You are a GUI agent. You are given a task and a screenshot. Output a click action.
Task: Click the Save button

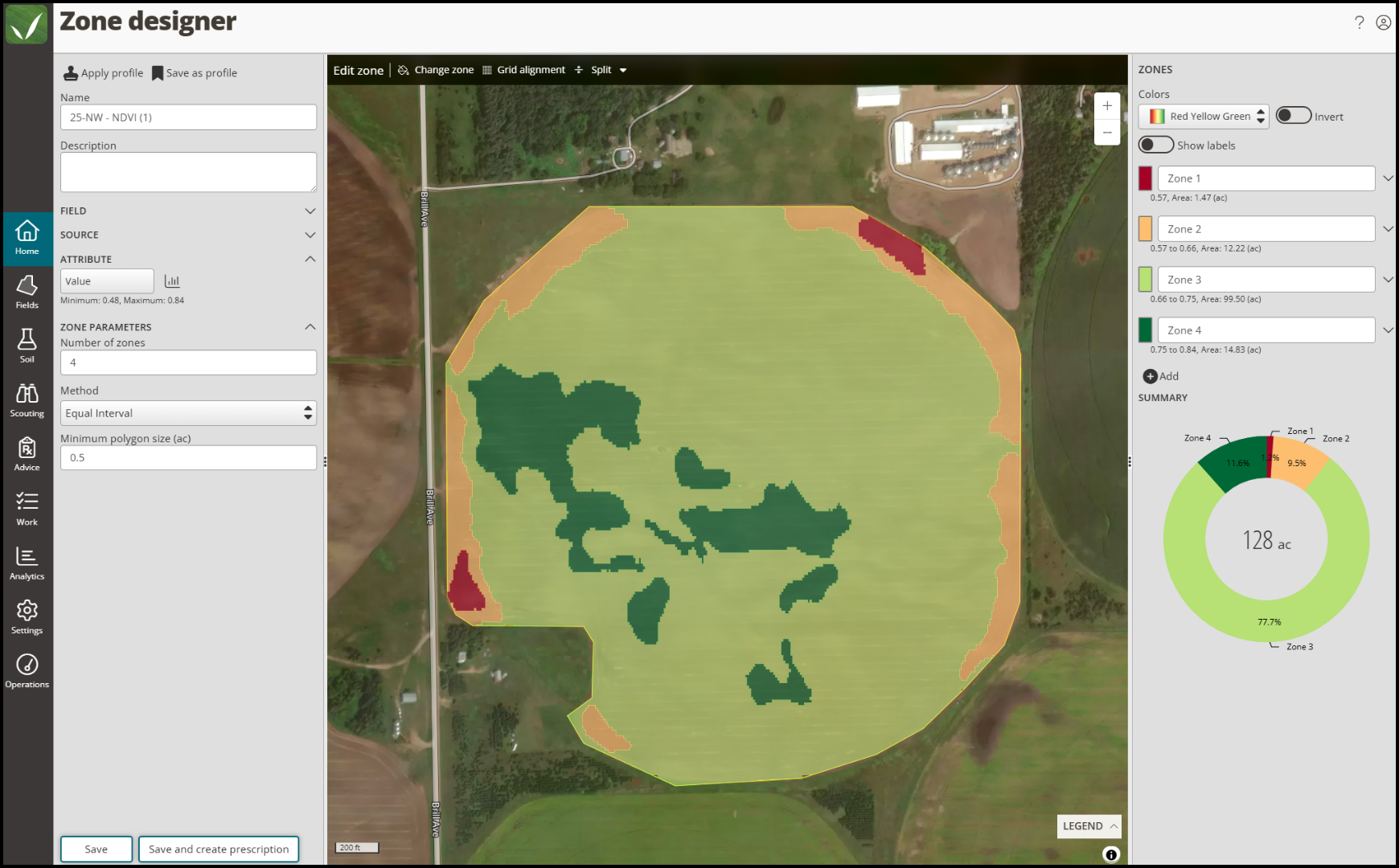click(x=96, y=850)
